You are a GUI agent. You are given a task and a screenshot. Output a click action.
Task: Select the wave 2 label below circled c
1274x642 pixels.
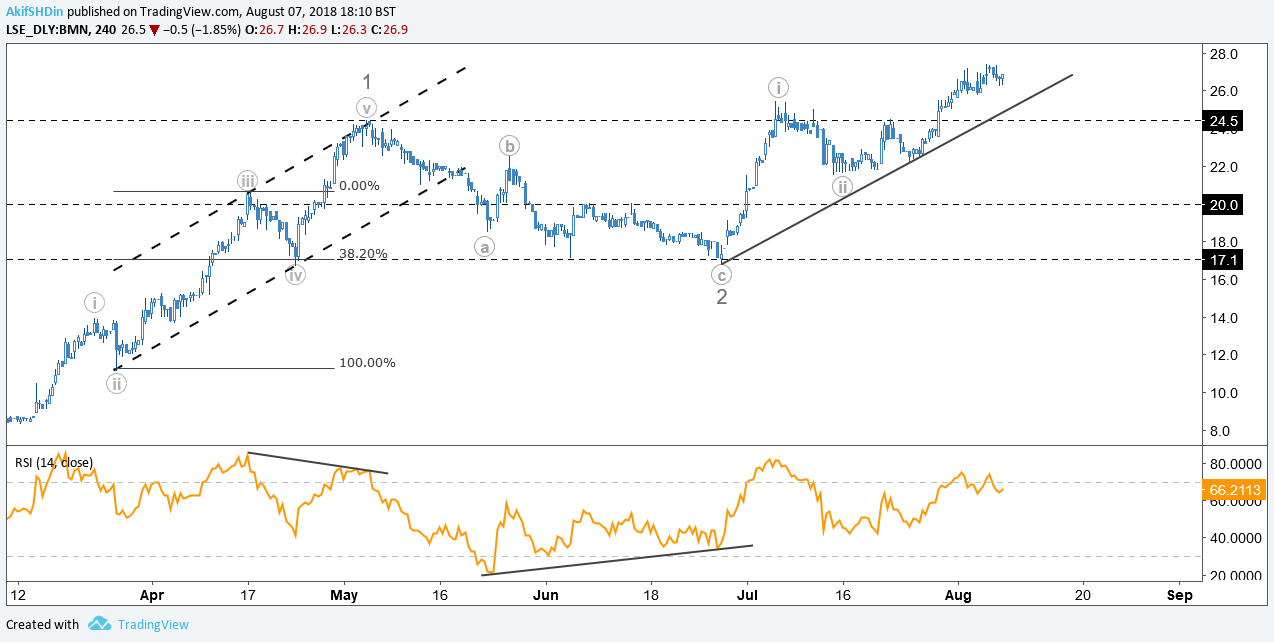click(721, 297)
